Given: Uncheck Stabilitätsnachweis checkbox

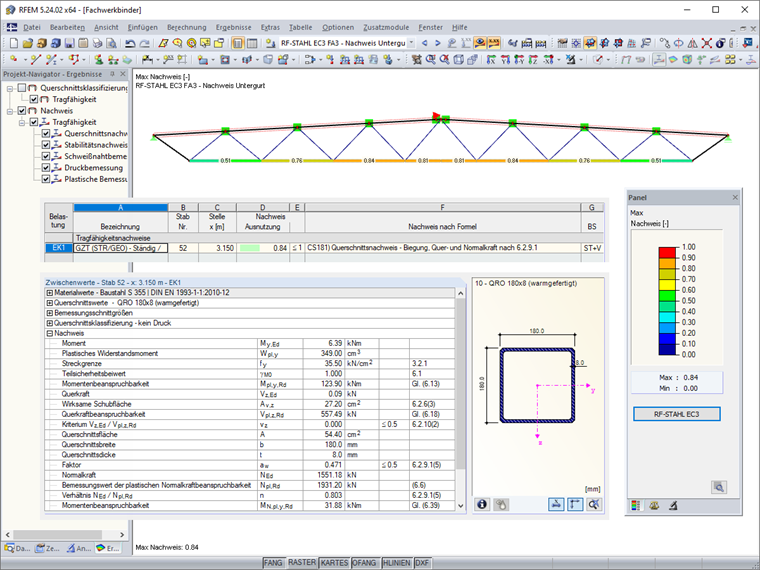Looking at the screenshot, I should tap(46, 145).
